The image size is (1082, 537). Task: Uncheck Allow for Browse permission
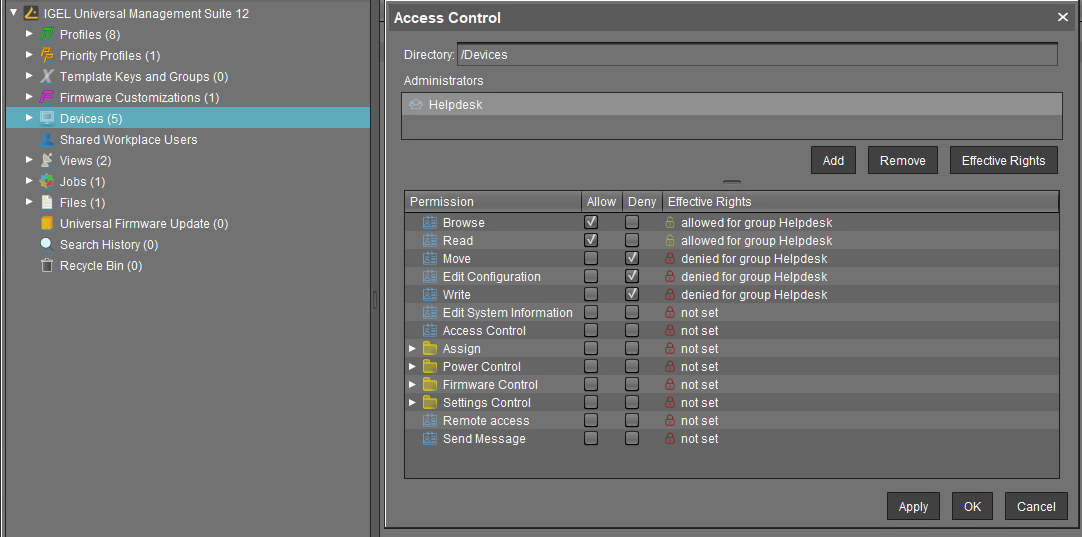click(591, 223)
